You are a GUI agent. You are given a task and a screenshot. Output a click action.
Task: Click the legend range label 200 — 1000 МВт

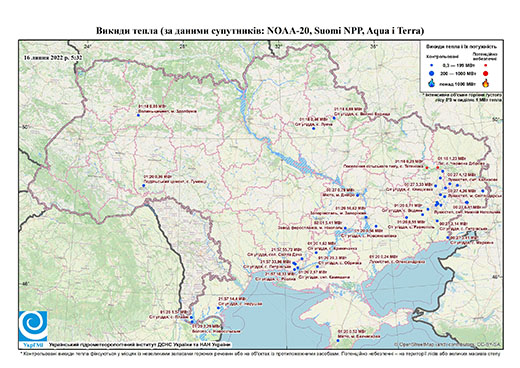(x=459, y=73)
